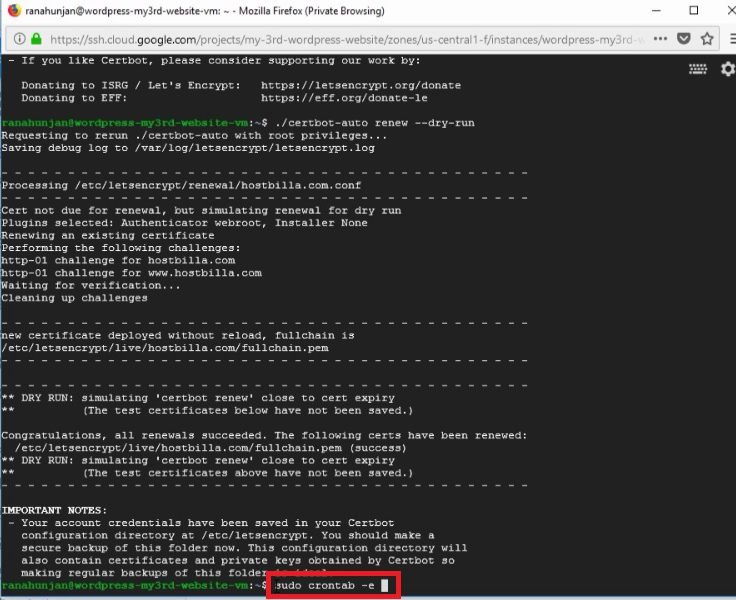Click 'Renewing an existing certificate' line

click(108, 236)
